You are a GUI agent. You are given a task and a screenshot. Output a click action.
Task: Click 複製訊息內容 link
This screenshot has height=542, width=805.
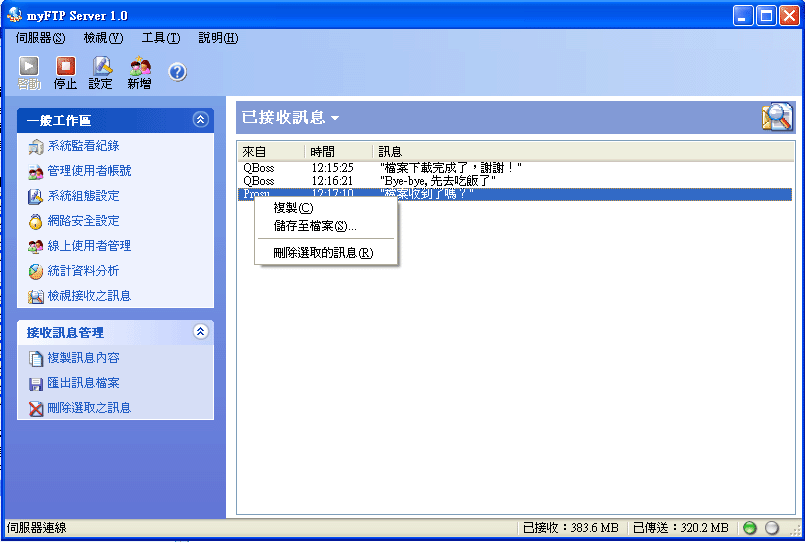(x=83, y=358)
